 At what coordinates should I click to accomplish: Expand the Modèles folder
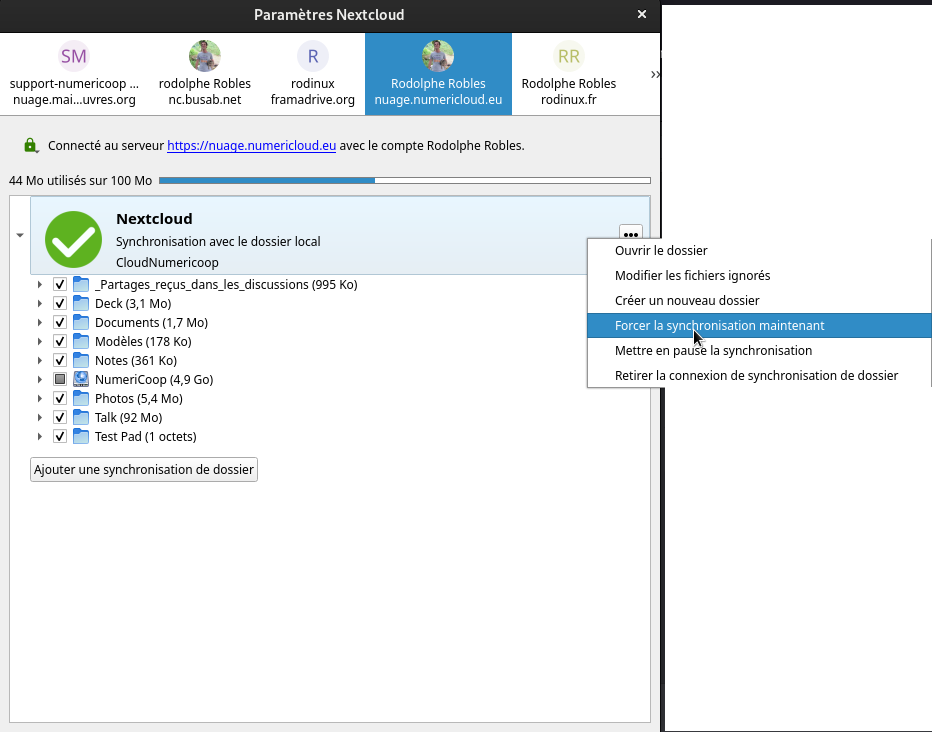(40, 342)
